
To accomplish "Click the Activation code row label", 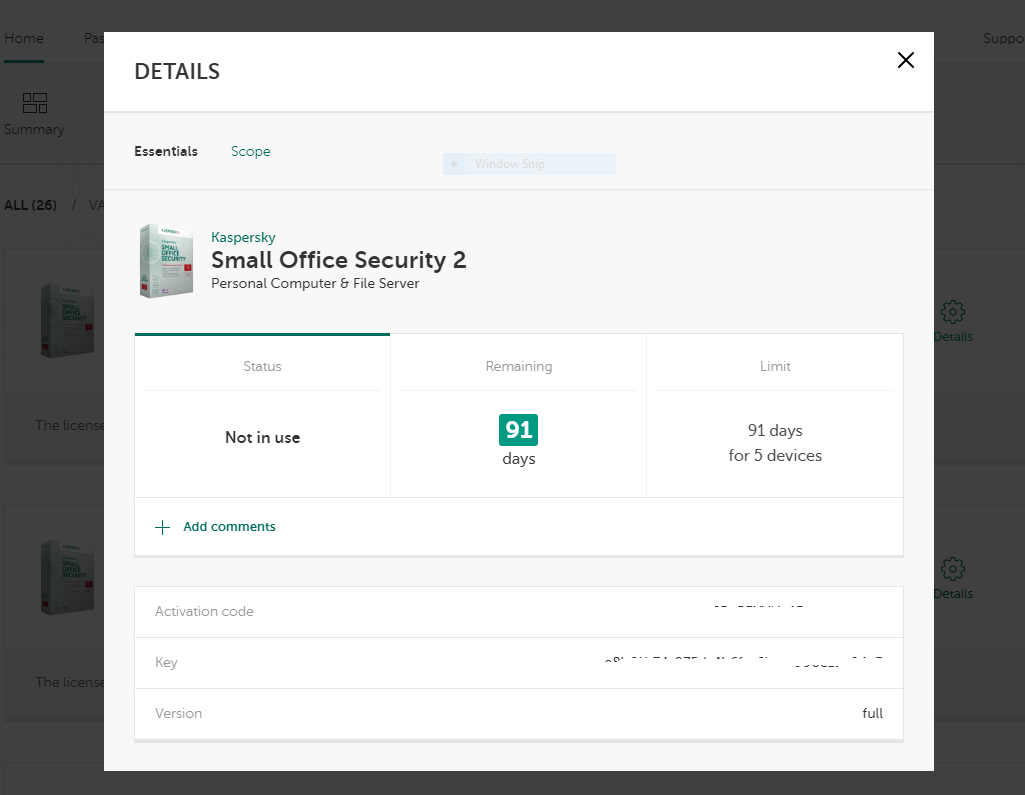I will point(204,611).
